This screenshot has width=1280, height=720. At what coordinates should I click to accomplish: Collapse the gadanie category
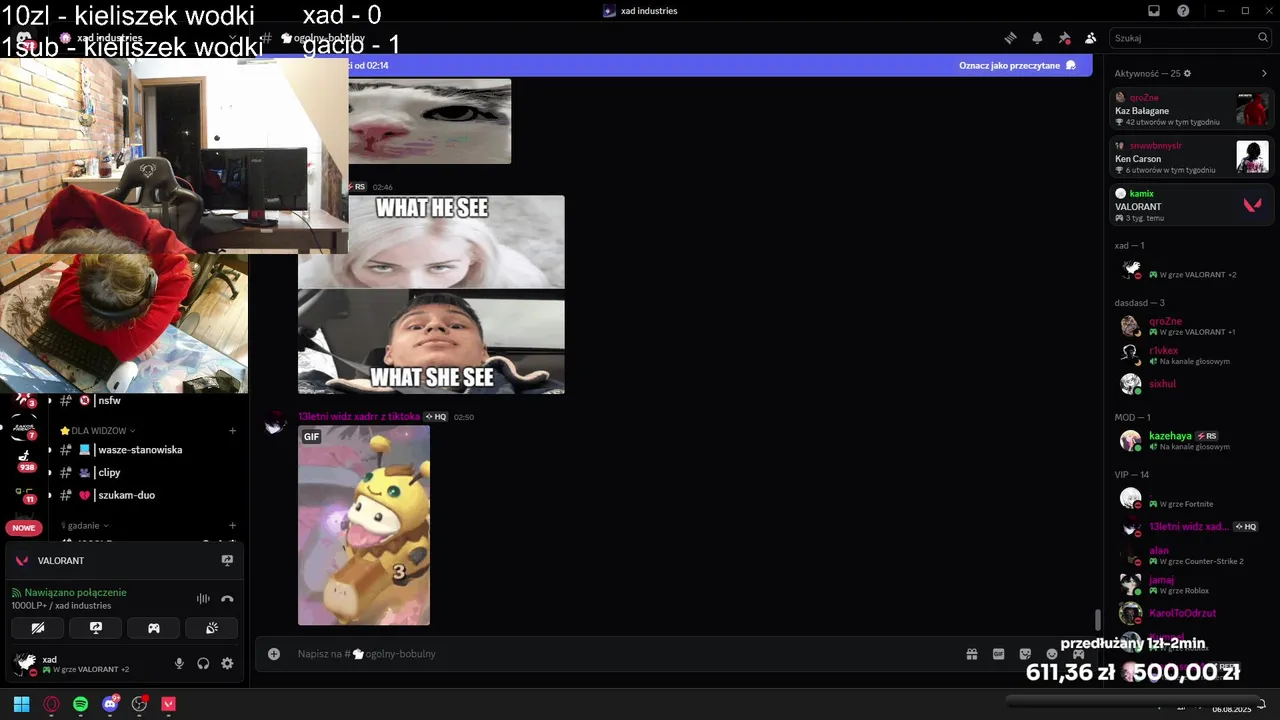point(85,525)
